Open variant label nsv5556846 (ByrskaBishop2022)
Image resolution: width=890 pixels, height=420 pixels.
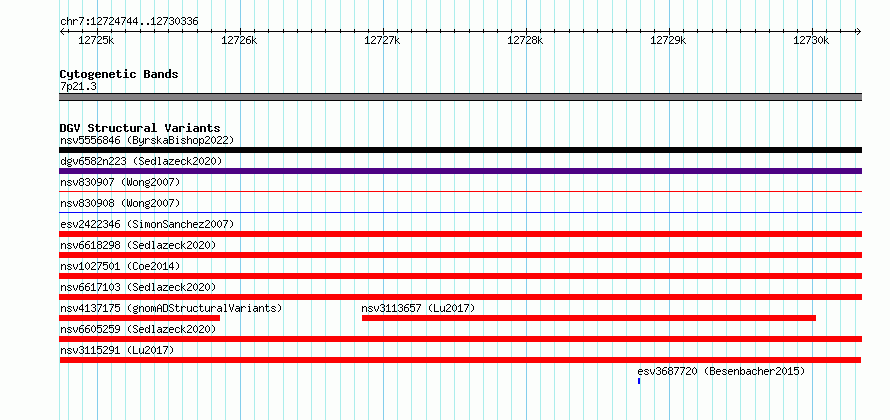[x=147, y=140]
